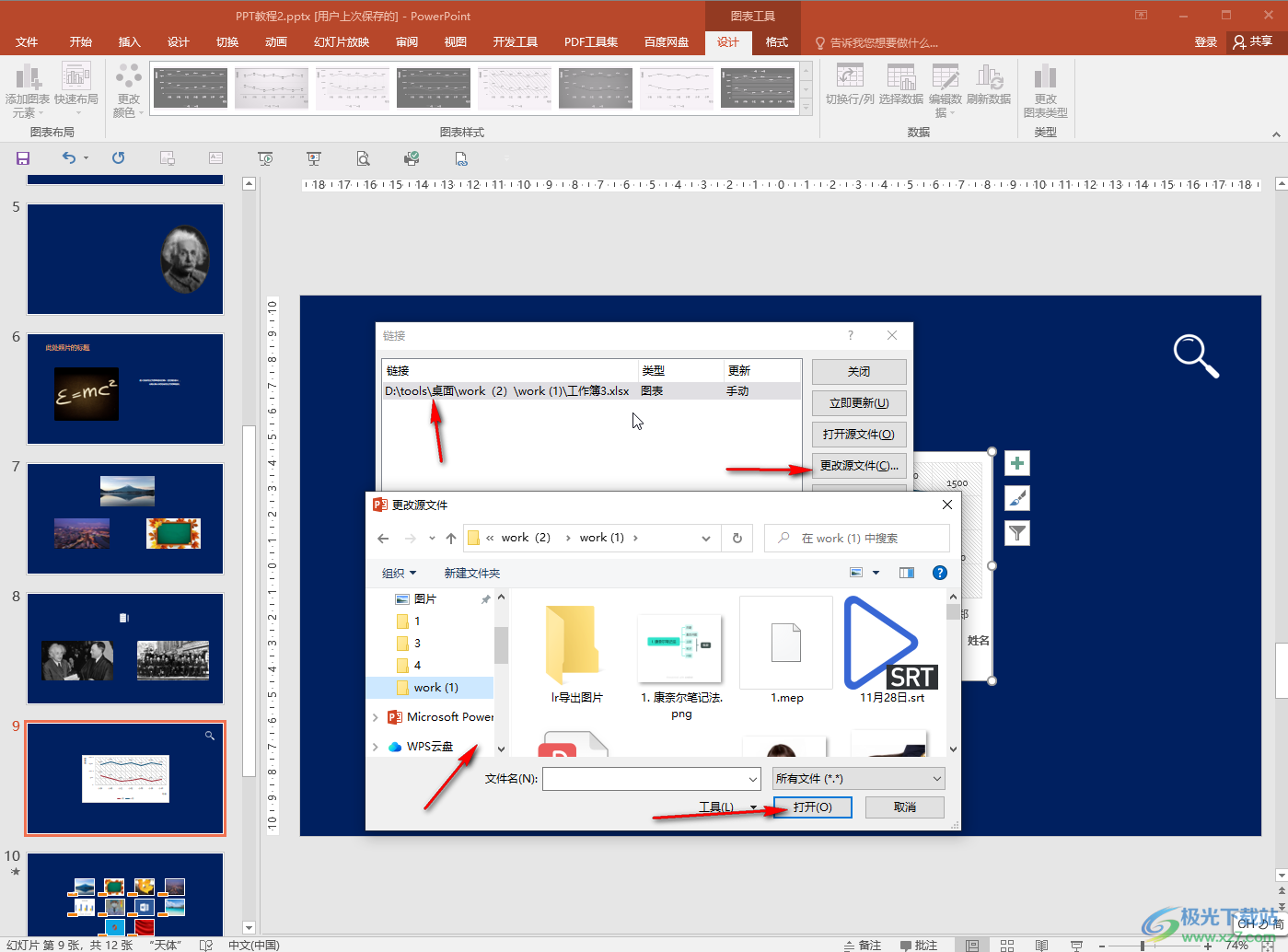
Task: Click the slideshow from beginning icon
Action: point(265,158)
